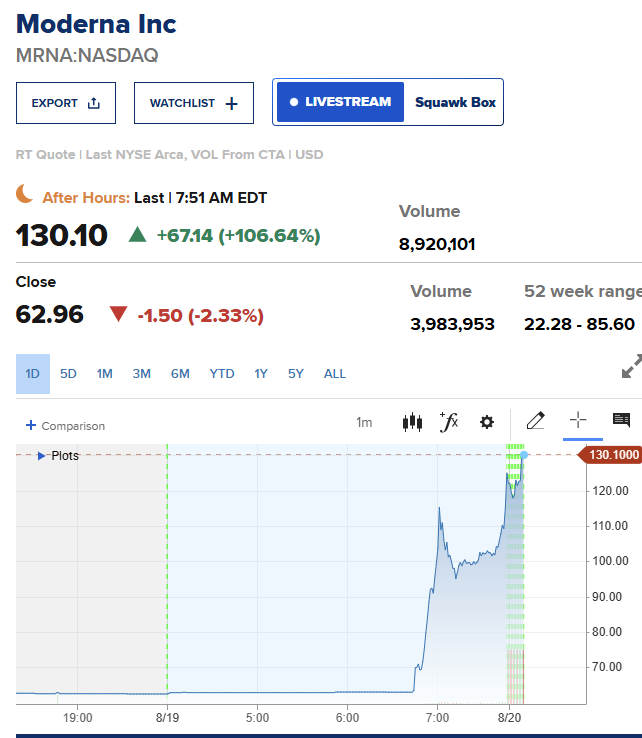Click the EXPORT button
642x738 pixels.
(66, 103)
